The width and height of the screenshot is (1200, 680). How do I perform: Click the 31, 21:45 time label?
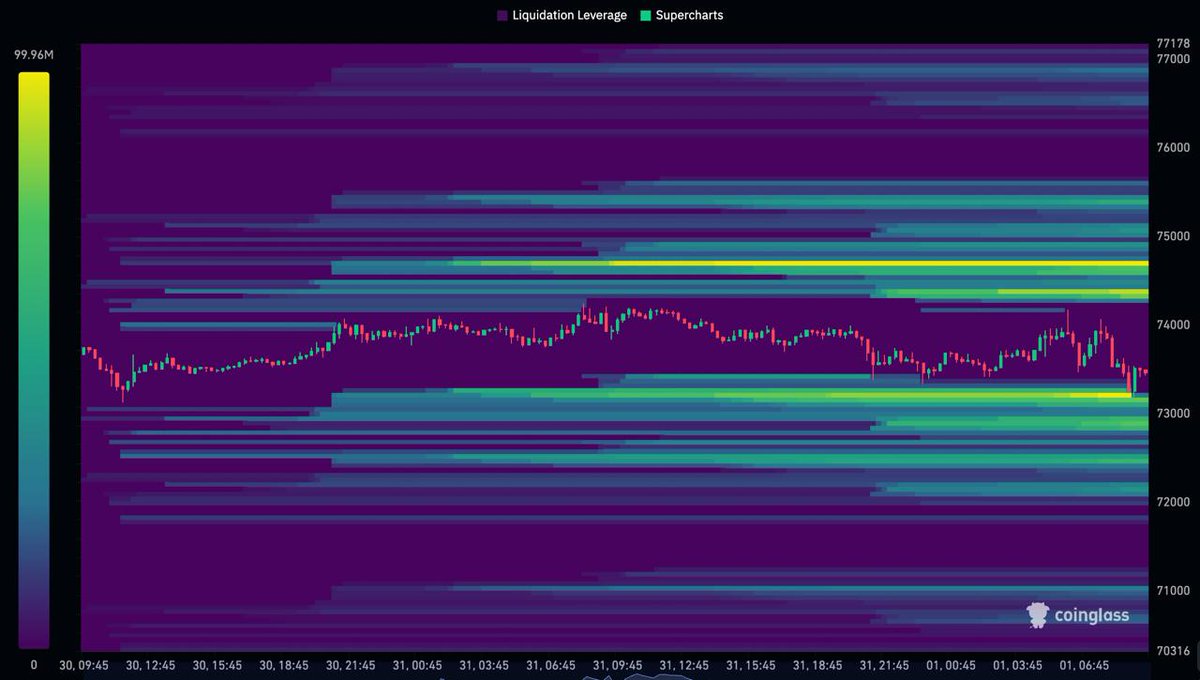click(x=886, y=665)
